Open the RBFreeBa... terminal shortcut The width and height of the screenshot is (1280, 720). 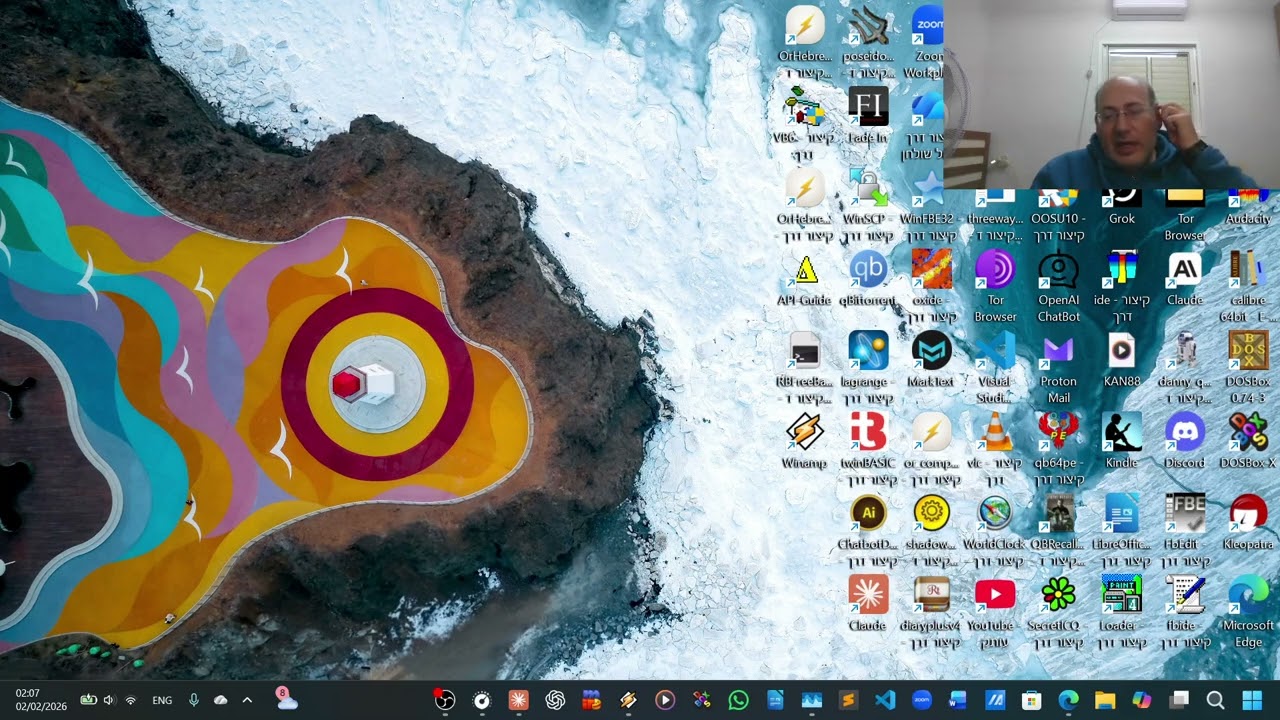pyautogui.click(x=805, y=351)
